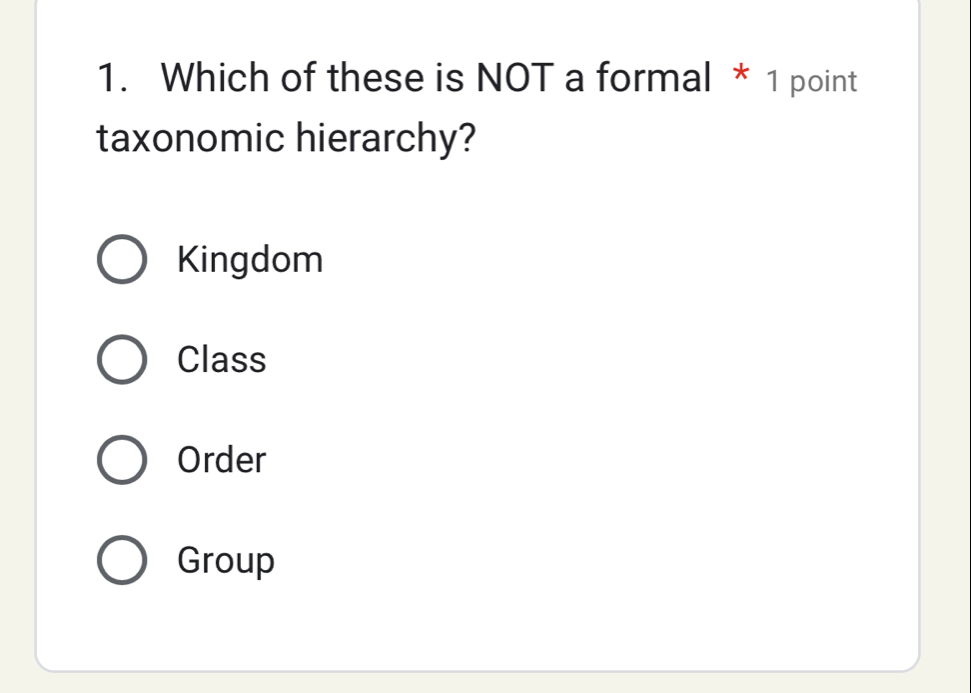Click the 'Class' answer label text
This screenshot has height=693, width=971.
point(222,360)
